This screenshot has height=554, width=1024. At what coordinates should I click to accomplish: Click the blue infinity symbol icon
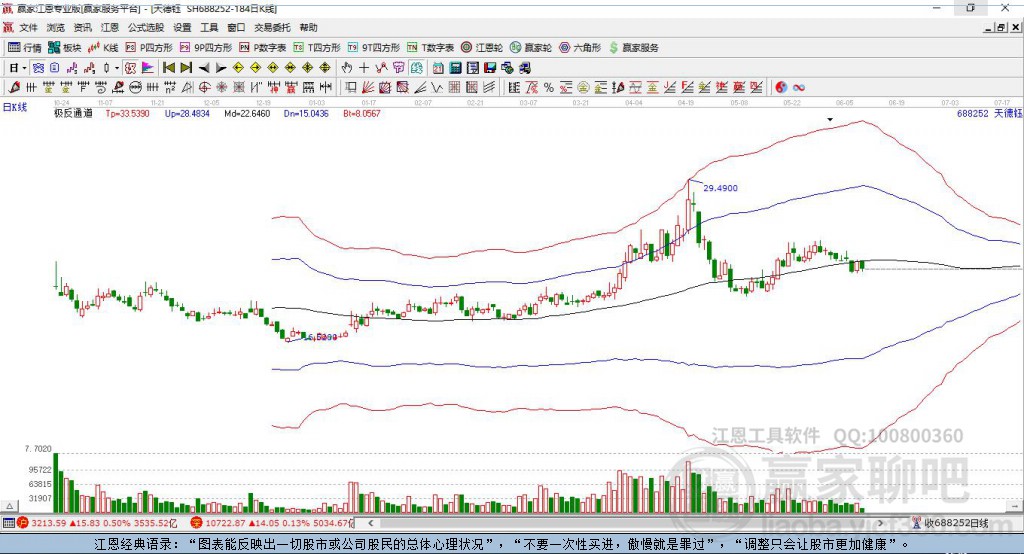point(799,88)
